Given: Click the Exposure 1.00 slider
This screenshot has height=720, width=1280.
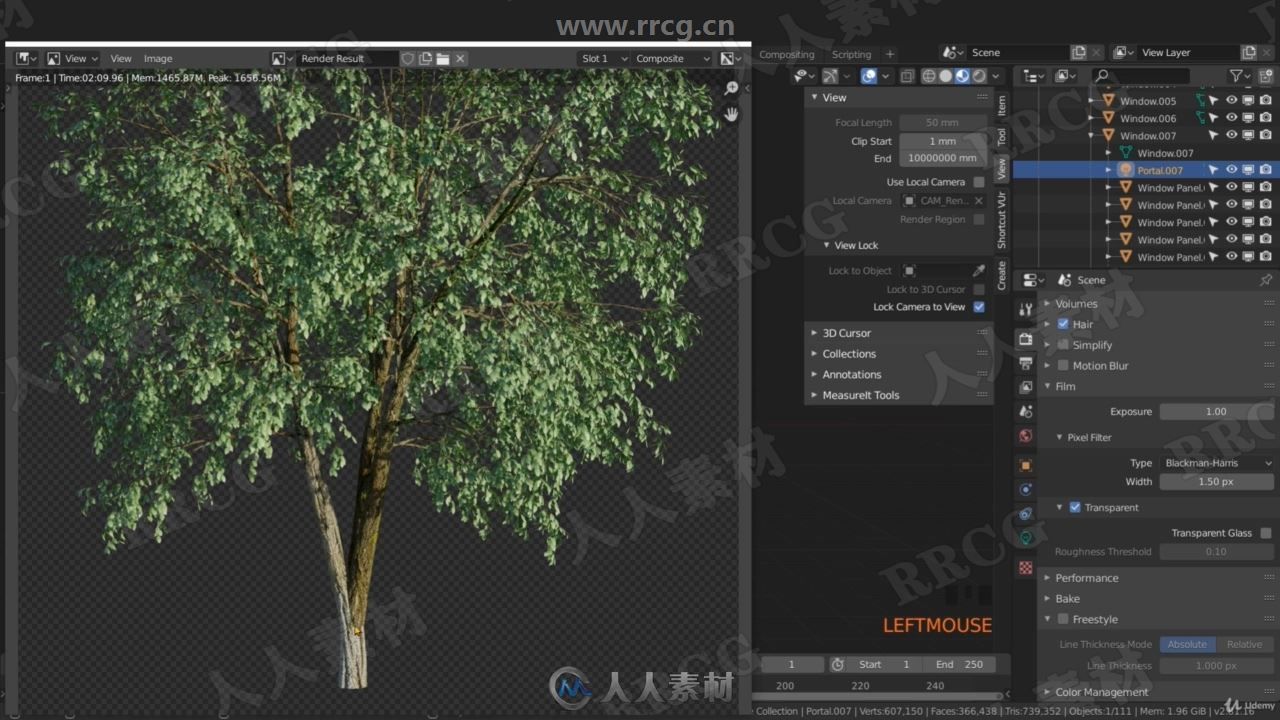Looking at the screenshot, I should point(1216,411).
